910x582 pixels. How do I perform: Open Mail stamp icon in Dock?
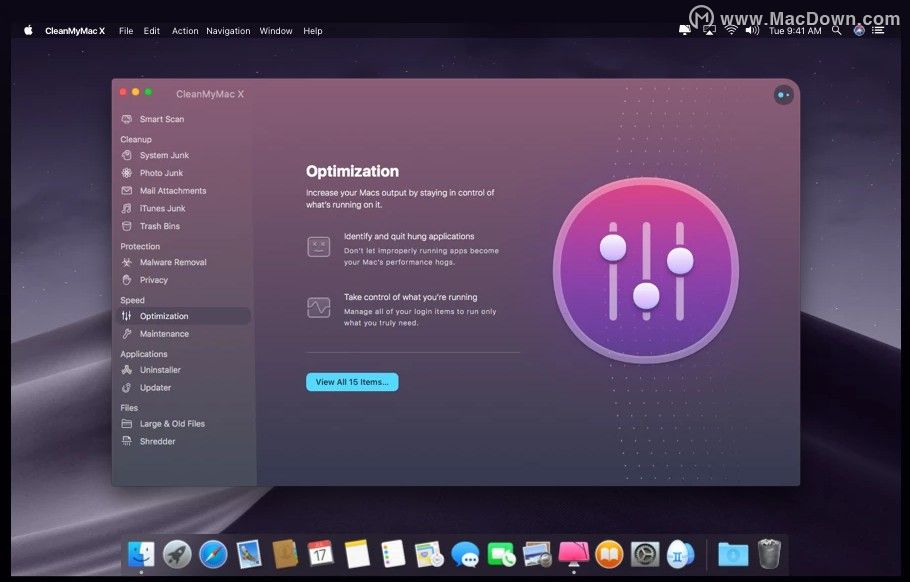click(249, 554)
